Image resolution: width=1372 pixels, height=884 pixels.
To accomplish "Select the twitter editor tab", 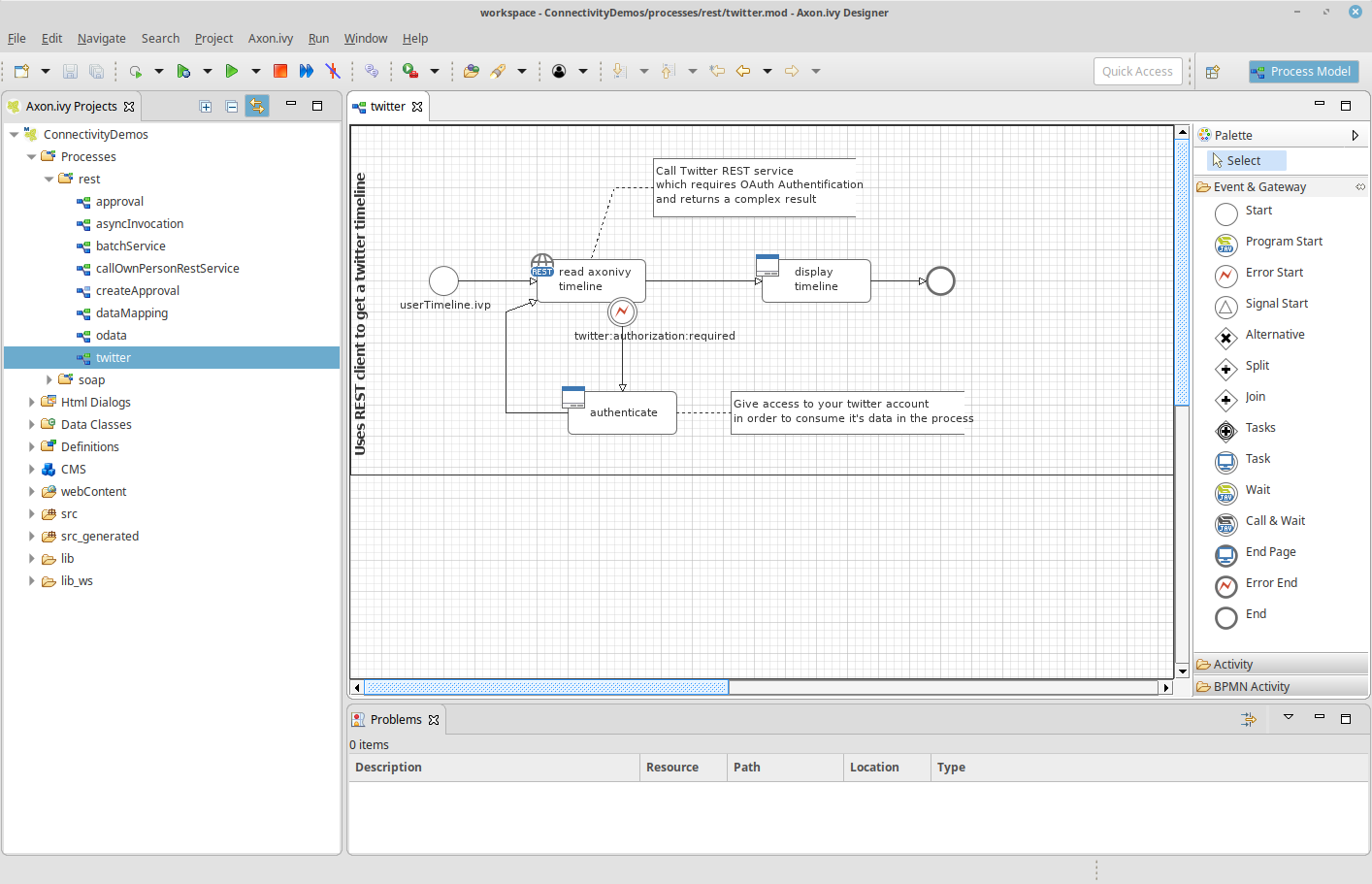I will (x=387, y=107).
